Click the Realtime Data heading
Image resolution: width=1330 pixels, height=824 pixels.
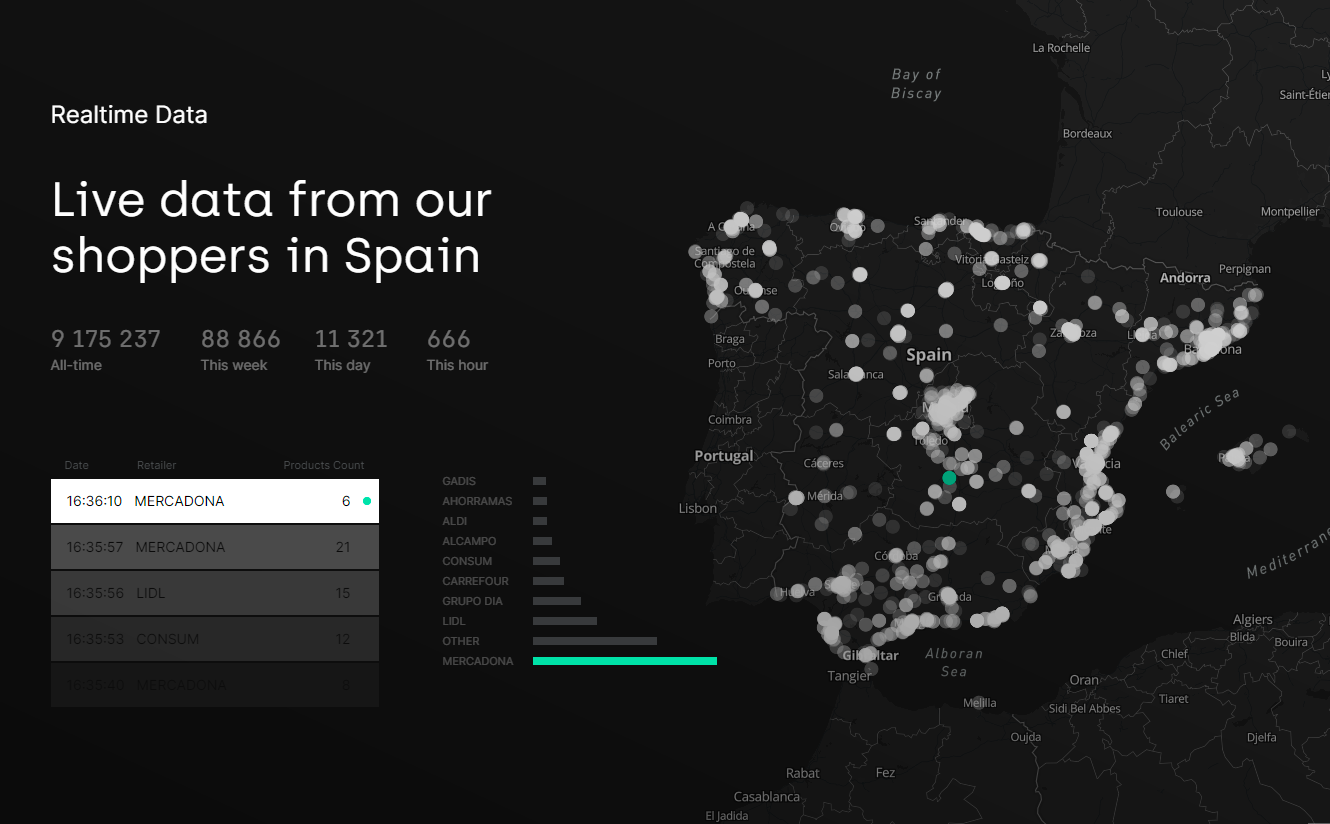point(129,115)
